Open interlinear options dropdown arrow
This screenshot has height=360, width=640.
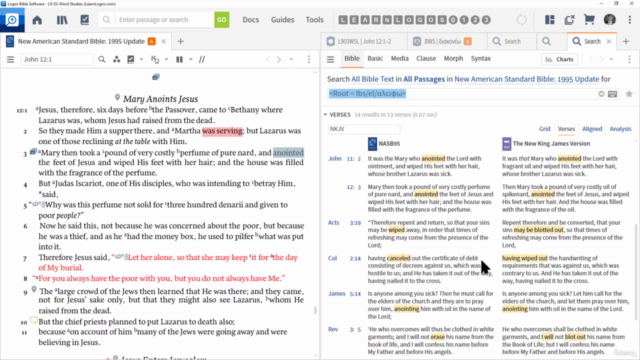166,60
